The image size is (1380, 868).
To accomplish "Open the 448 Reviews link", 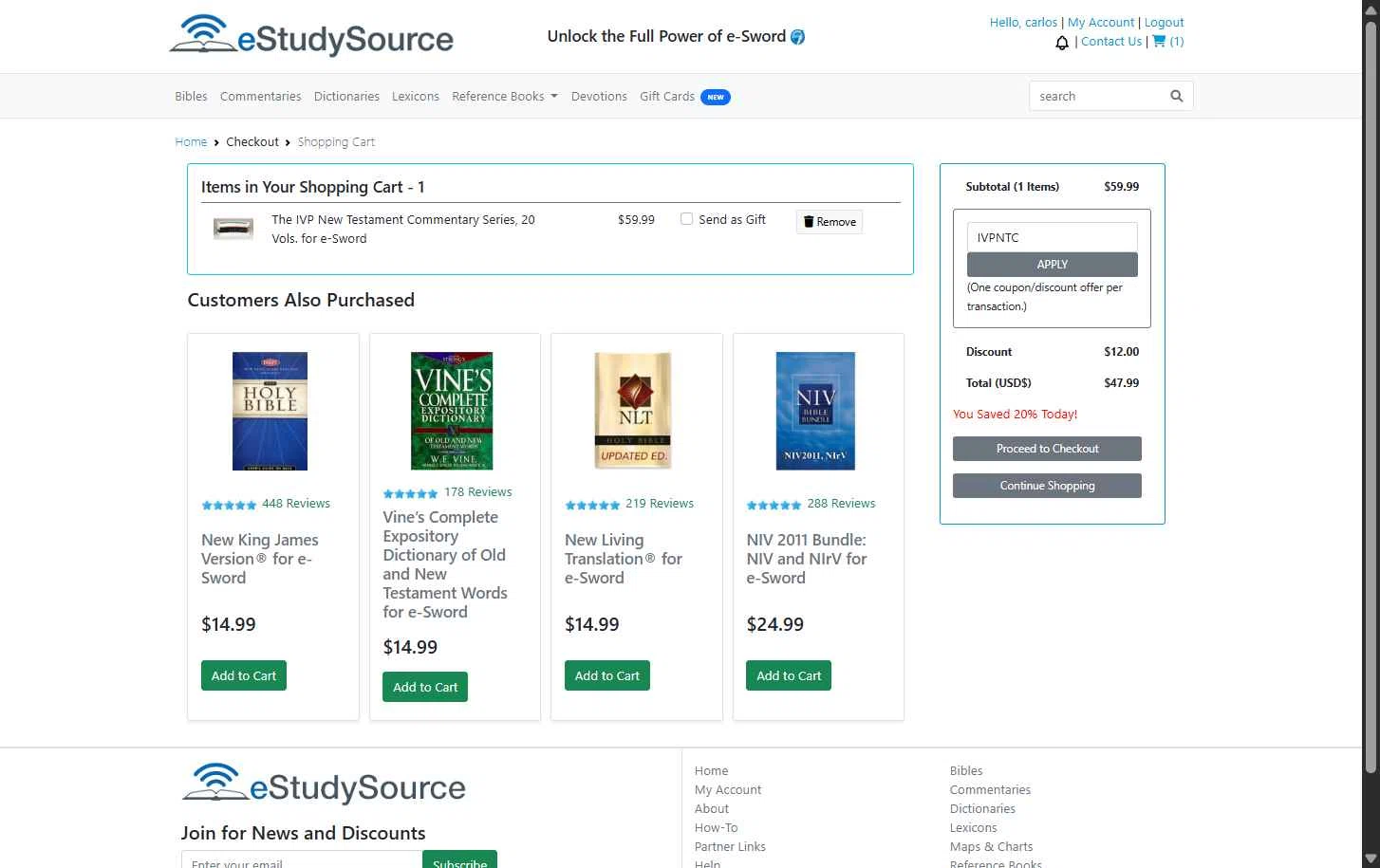I will coord(296,504).
